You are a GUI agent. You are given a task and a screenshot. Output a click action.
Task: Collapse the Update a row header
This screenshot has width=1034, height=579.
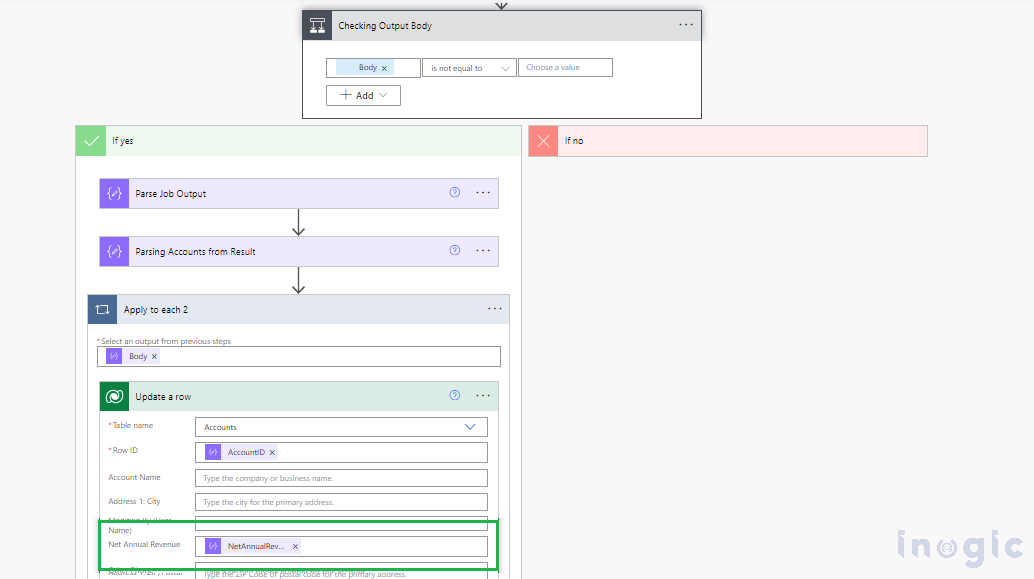pos(299,396)
